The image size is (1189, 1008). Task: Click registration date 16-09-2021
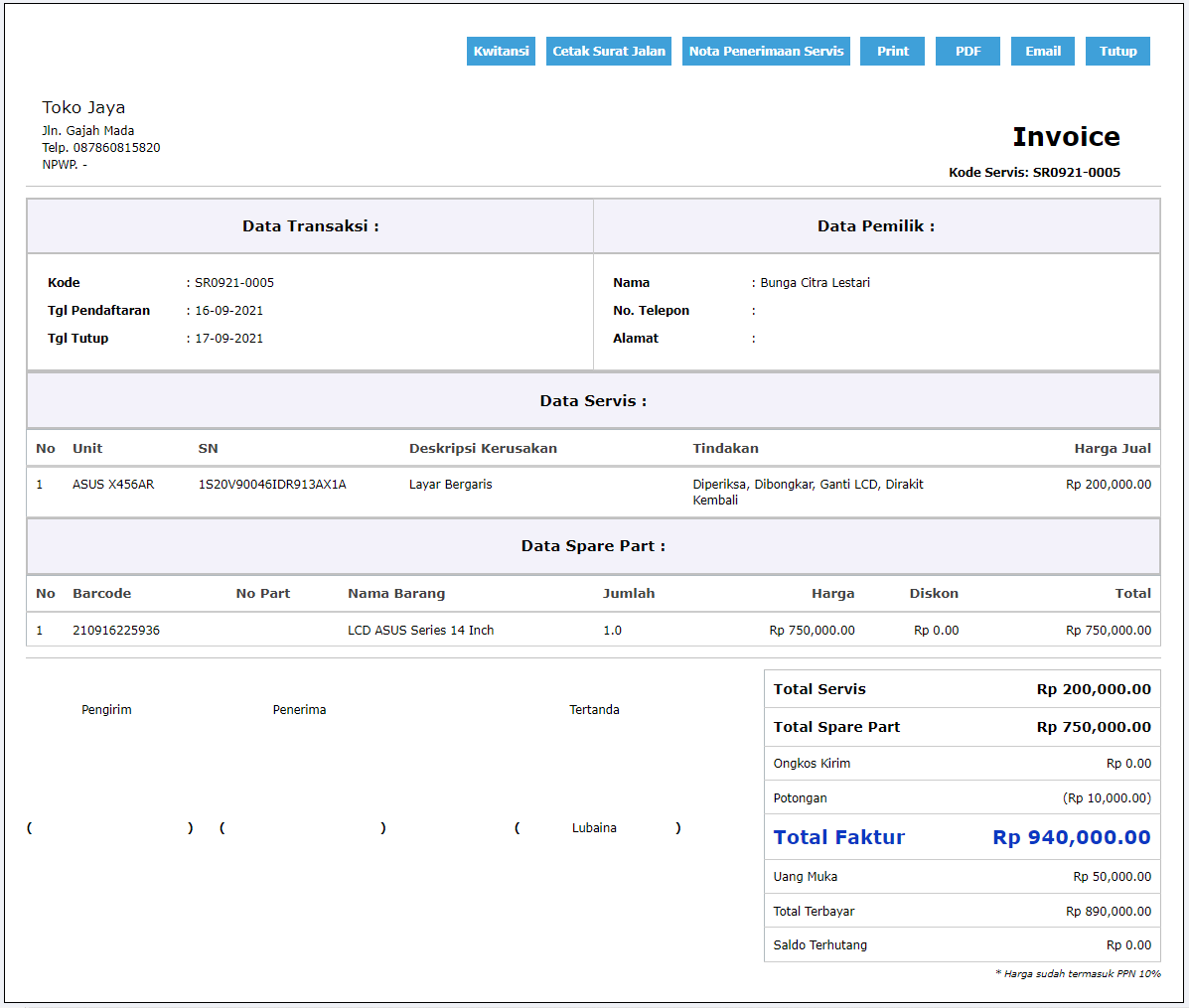(x=229, y=311)
